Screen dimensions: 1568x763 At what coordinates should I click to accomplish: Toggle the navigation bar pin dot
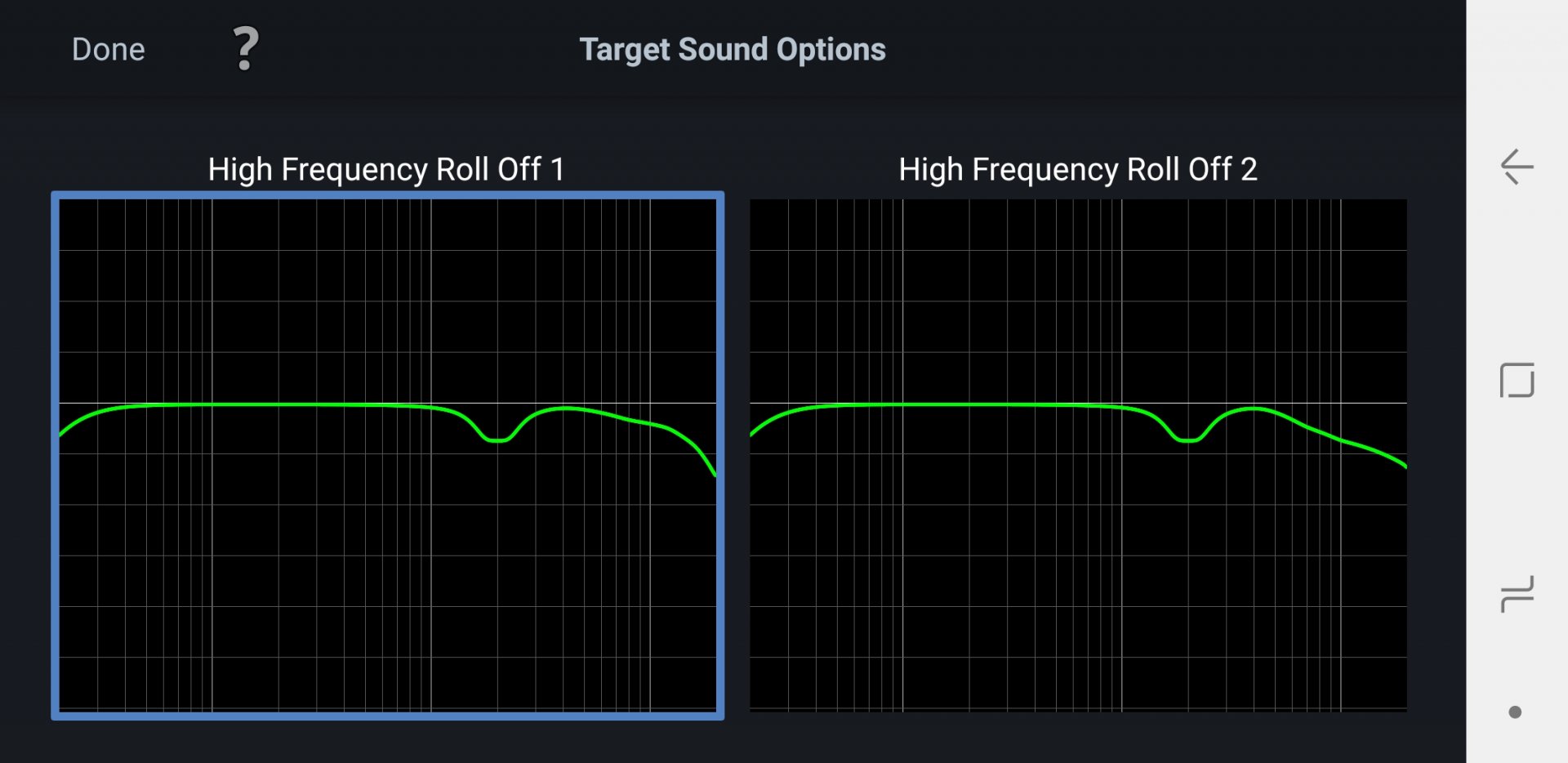pyautogui.click(x=1515, y=712)
